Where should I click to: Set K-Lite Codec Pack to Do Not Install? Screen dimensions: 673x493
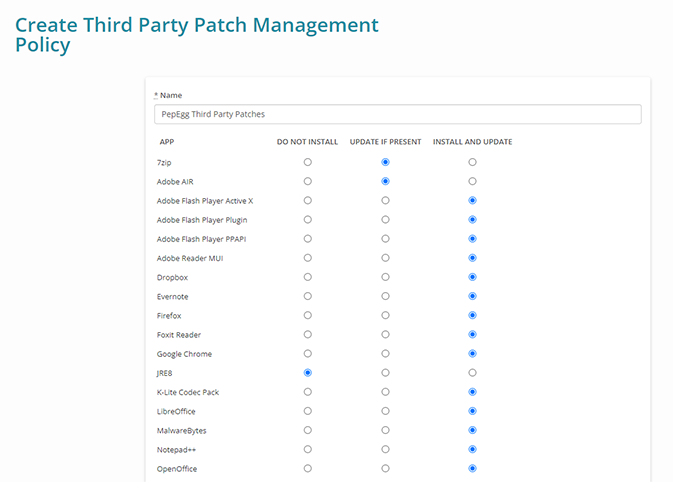[x=308, y=392]
